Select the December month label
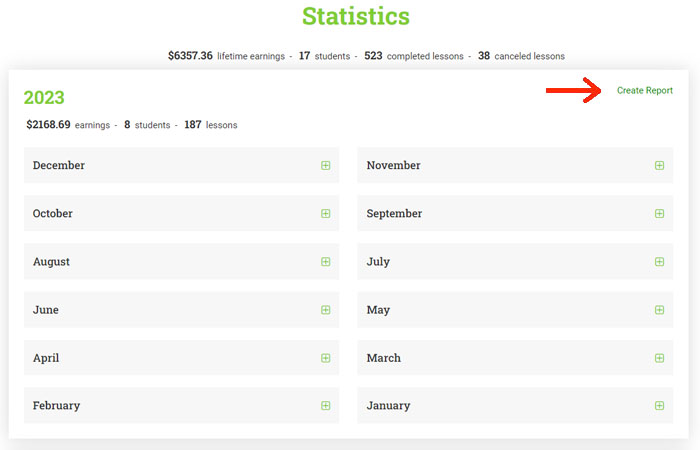 click(59, 166)
